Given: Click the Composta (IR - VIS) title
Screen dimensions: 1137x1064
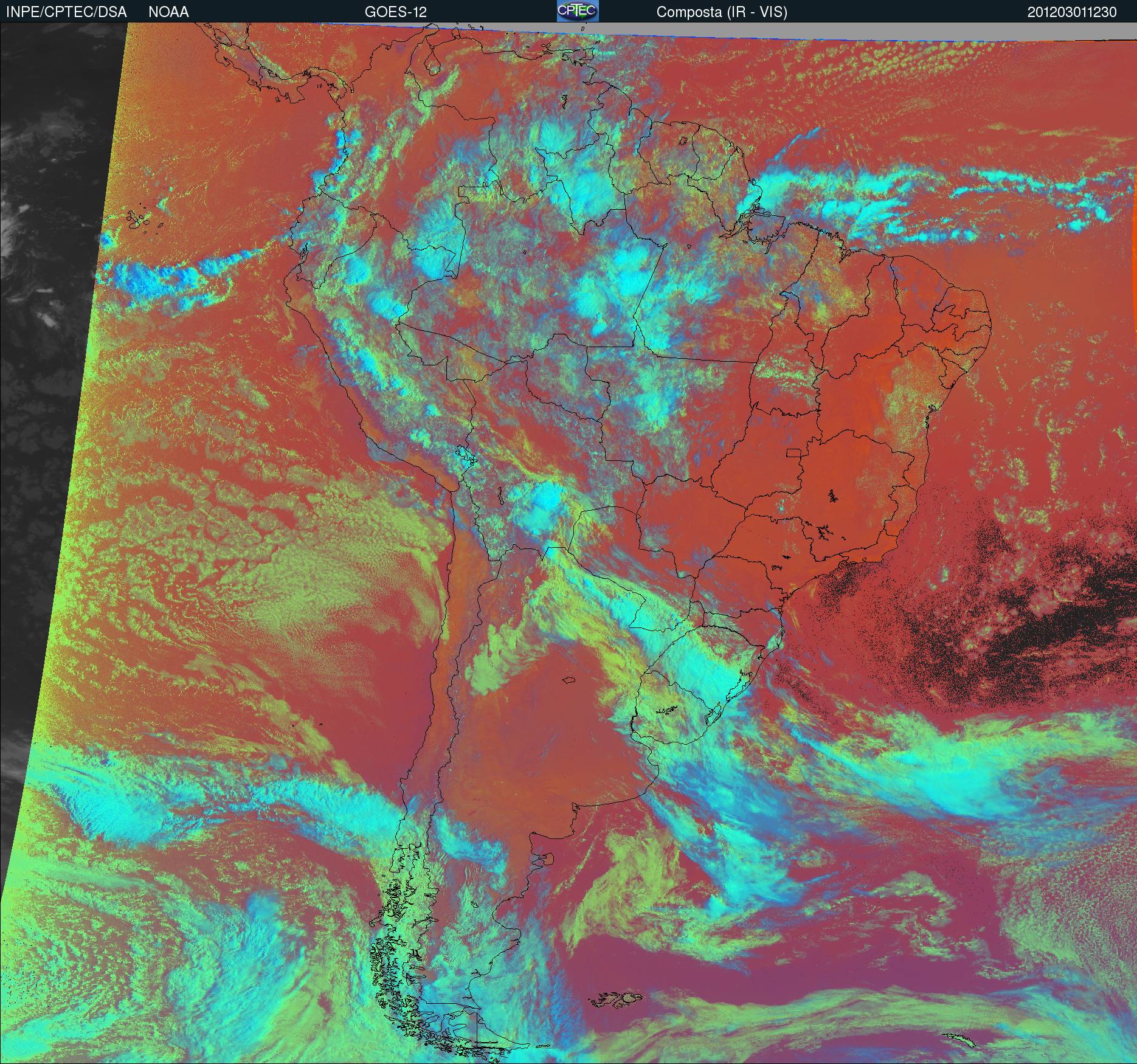Looking at the screenshot, I should tap(722, 12).
